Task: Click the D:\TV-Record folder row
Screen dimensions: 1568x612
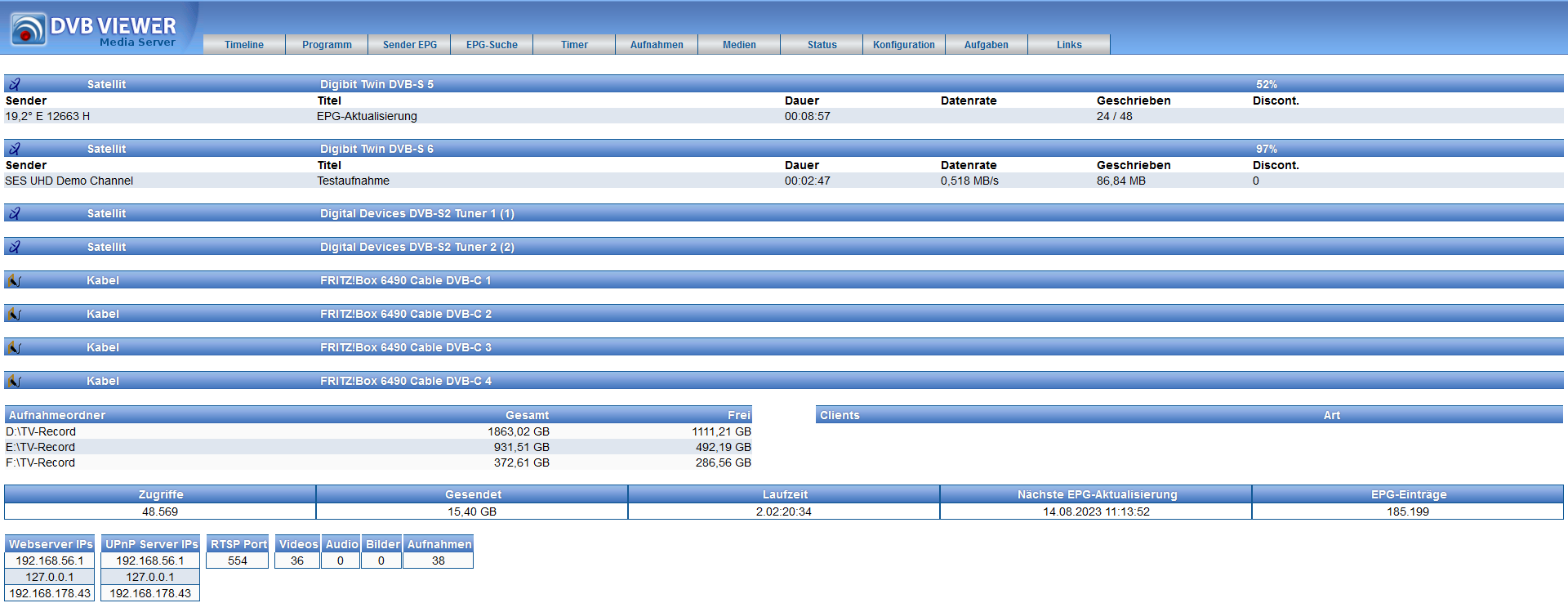Action: coord(41,431)
